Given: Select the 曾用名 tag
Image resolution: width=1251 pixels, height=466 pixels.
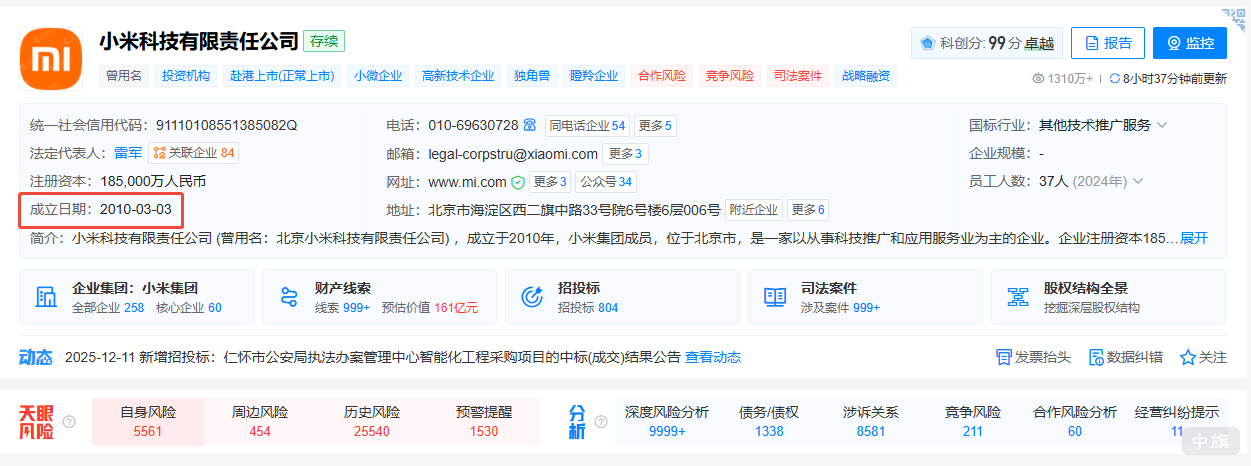Looking at the screenshot, I should point(124,76).
